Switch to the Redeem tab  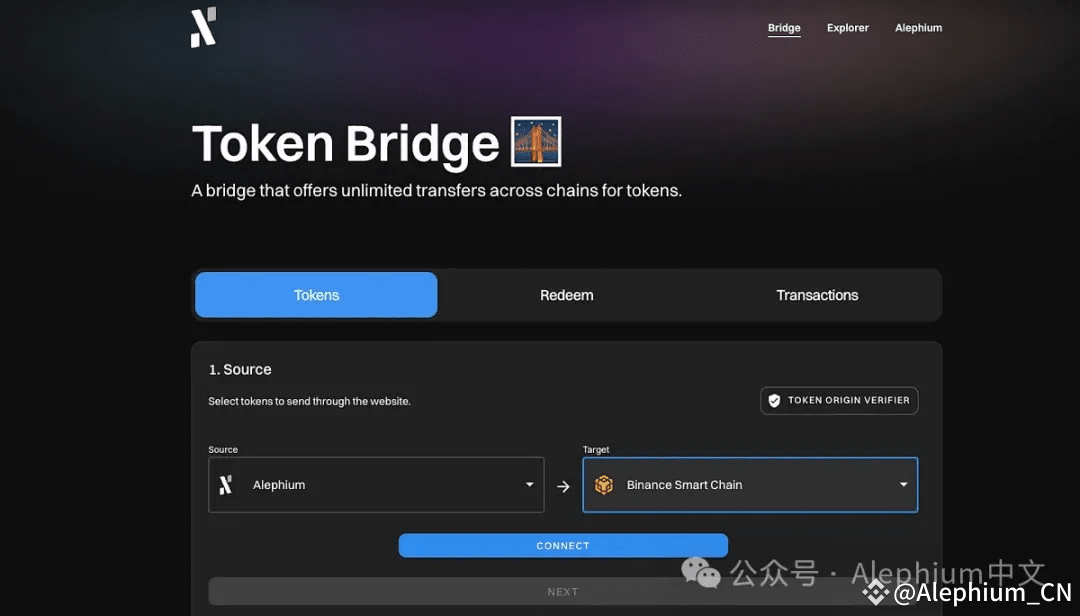[x=567, y=295]
